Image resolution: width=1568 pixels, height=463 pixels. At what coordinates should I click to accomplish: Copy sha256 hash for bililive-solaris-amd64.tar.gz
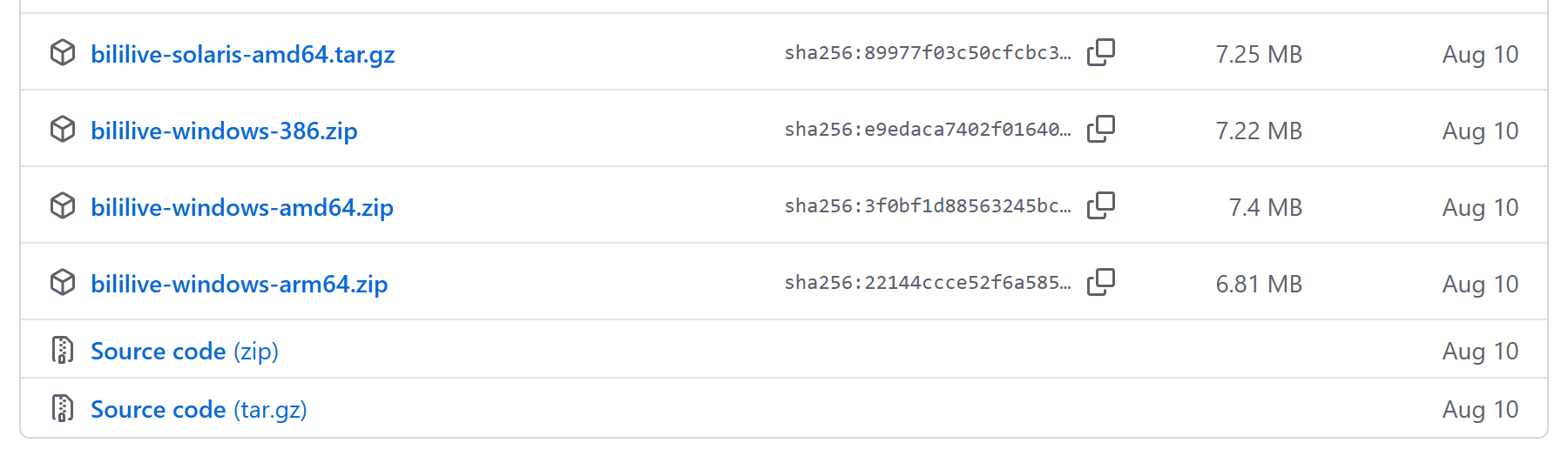tap(1101, 52)
